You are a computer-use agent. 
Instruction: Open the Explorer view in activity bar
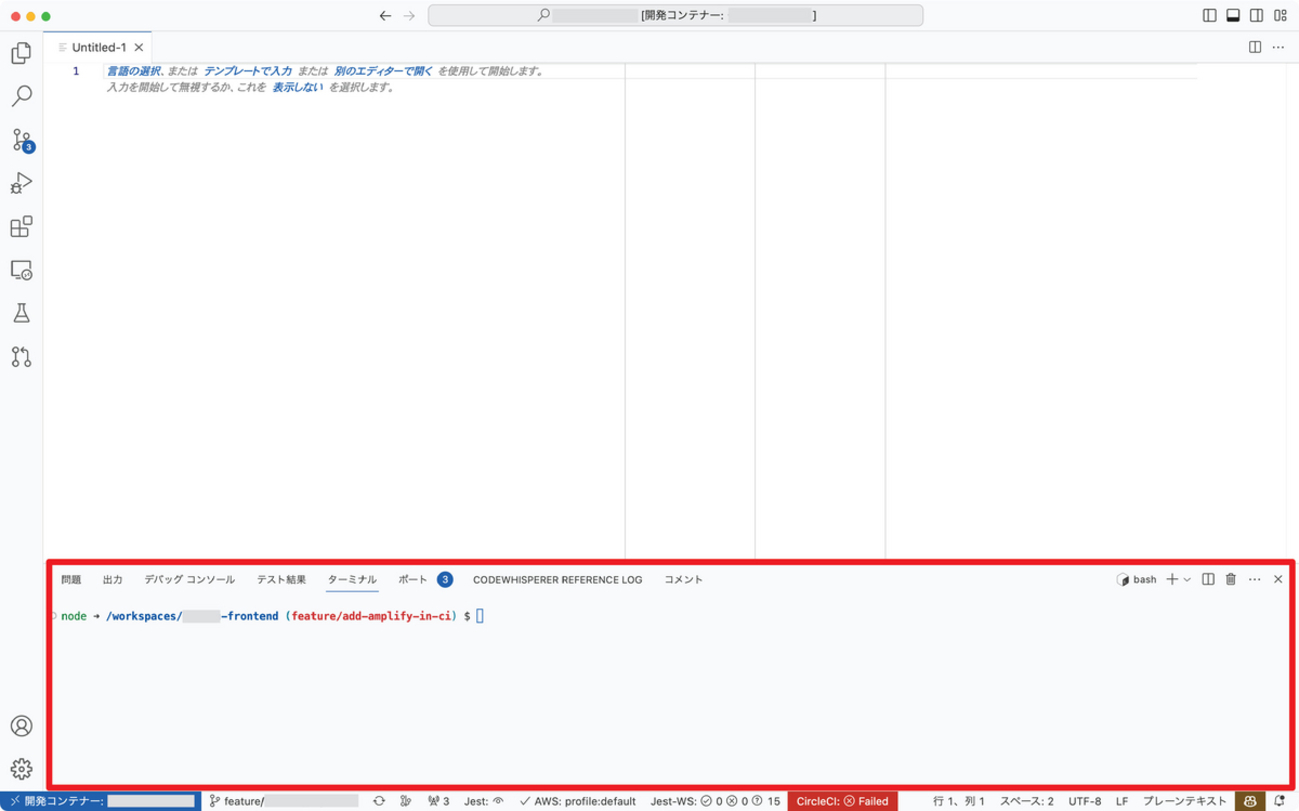[21, 54]
